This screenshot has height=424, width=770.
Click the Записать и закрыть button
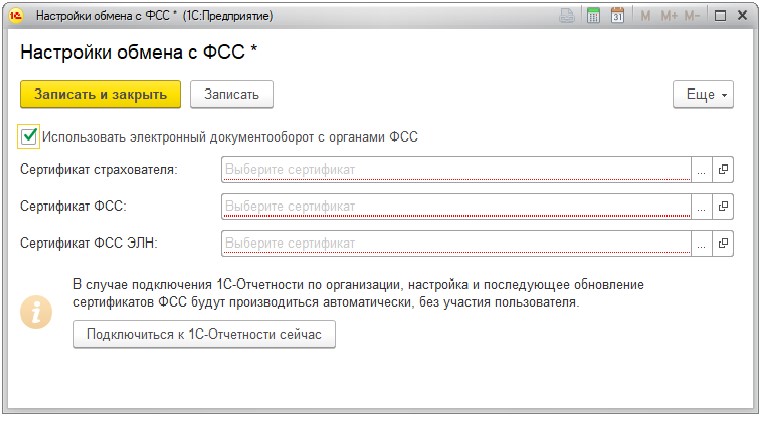coord(100,94)
